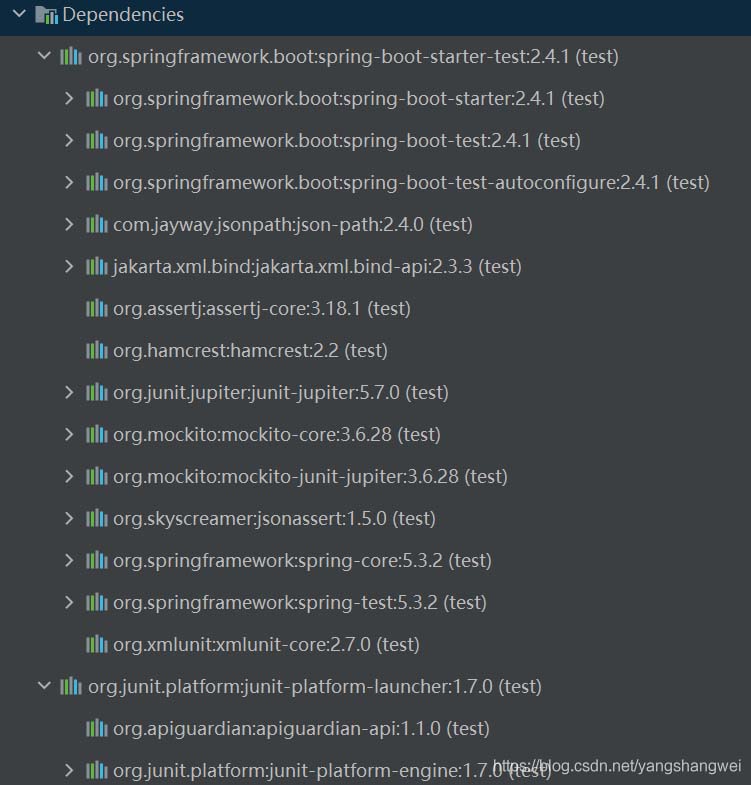Expand the spring-core:5.3.2 dependency
Image resolution: width=751 pixels, height=785 pixels.
click(69, 561)
